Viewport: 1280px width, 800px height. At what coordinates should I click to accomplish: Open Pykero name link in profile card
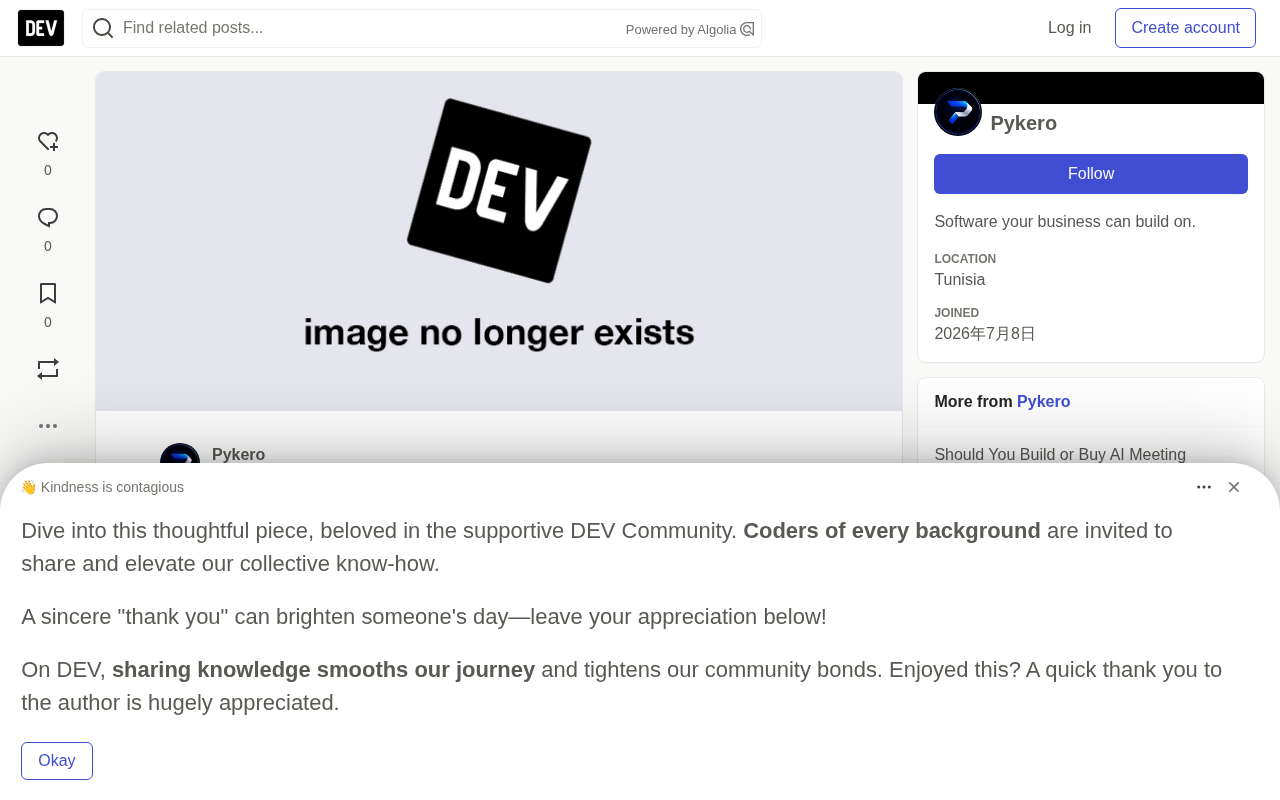[x=1023, y=123]
